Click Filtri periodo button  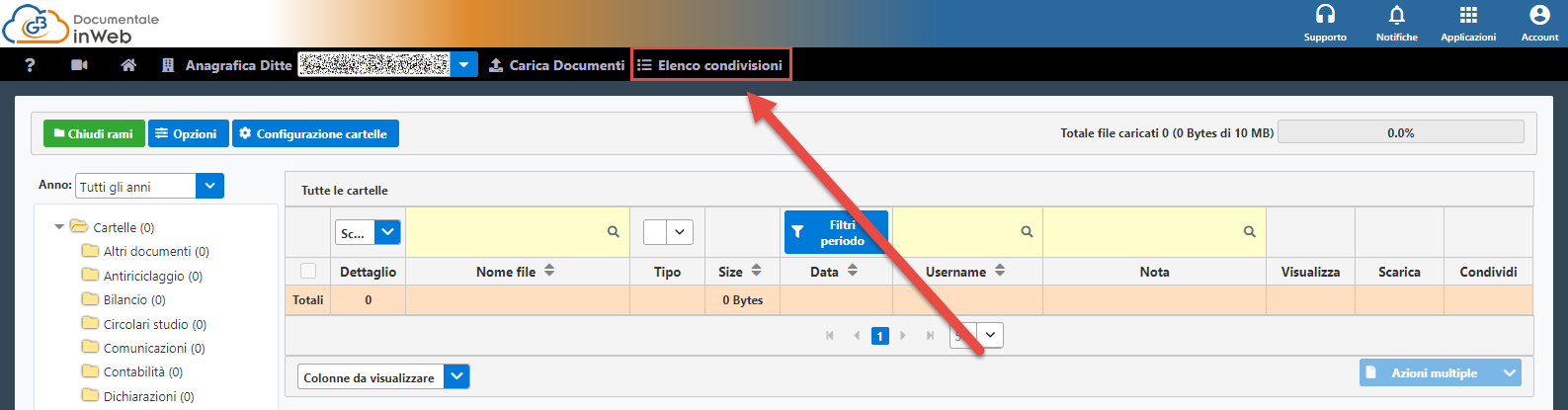(x=836, y=232)
